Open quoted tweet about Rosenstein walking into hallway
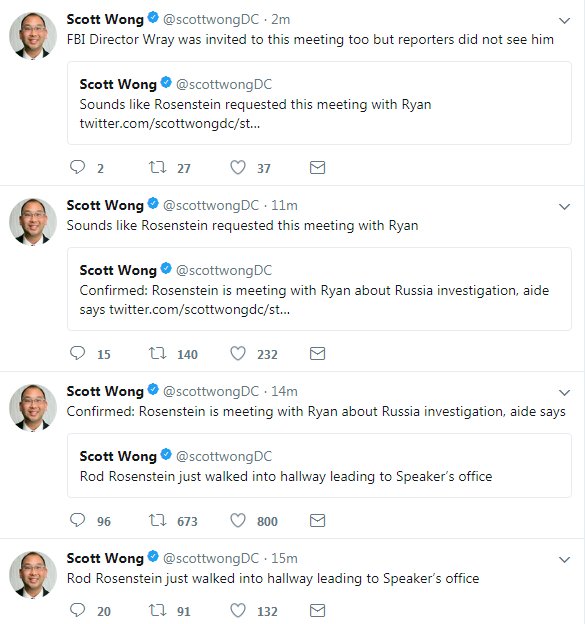 320,466
